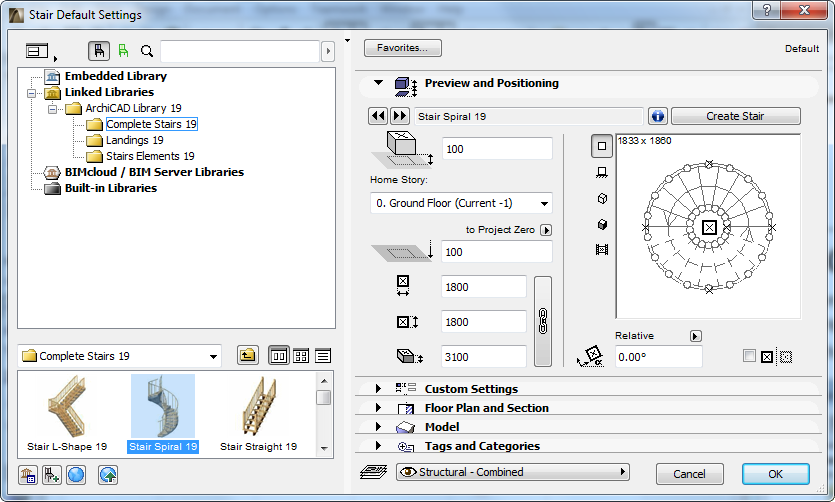This screenshot has width=835, height=502.
Task: Go to previous library part arrow
Action: coord(378,116)
